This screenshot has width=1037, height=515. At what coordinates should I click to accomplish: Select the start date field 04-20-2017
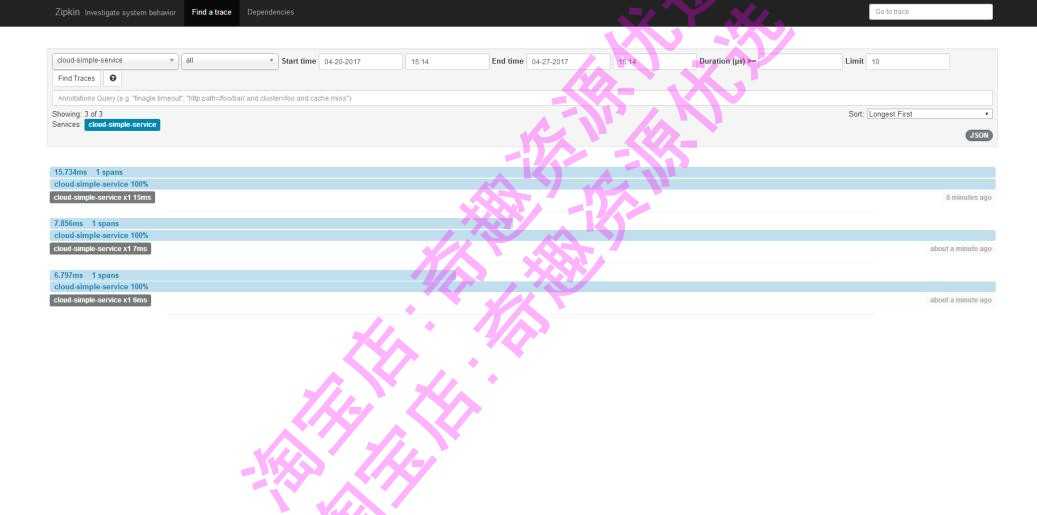(360, 61)
